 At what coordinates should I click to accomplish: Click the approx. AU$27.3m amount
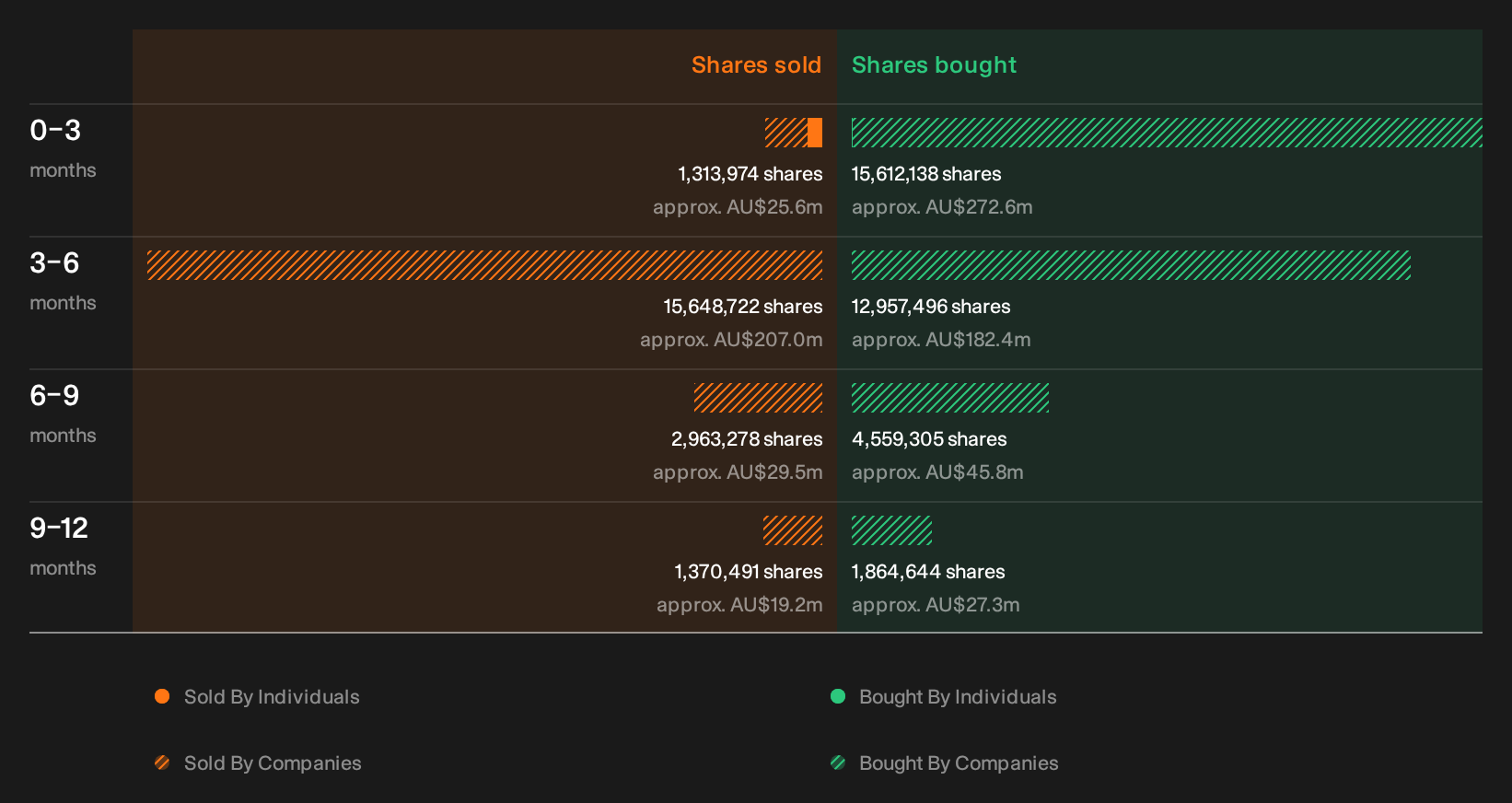click(x=936, y=605)
